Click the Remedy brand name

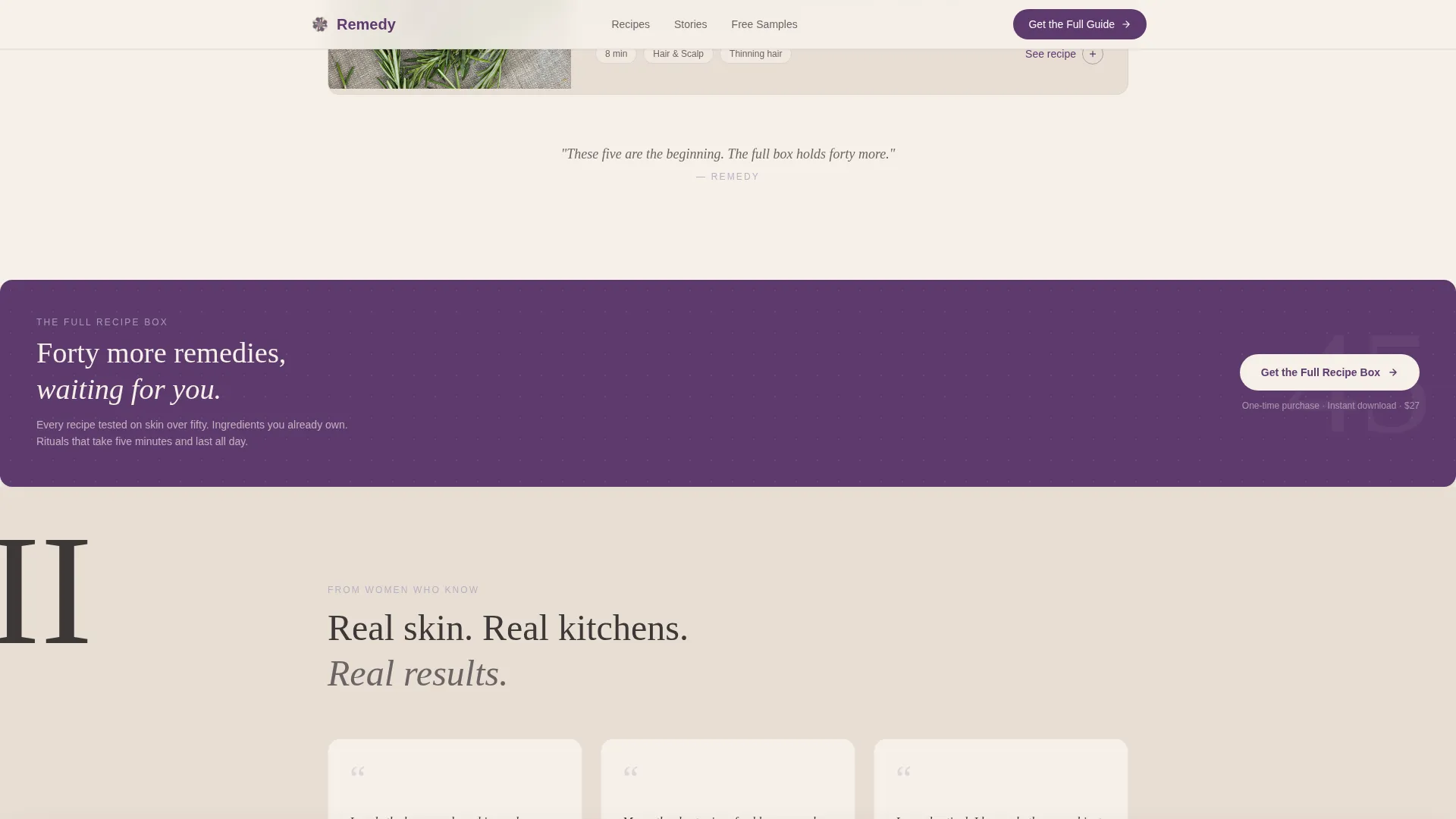[366, 24]
